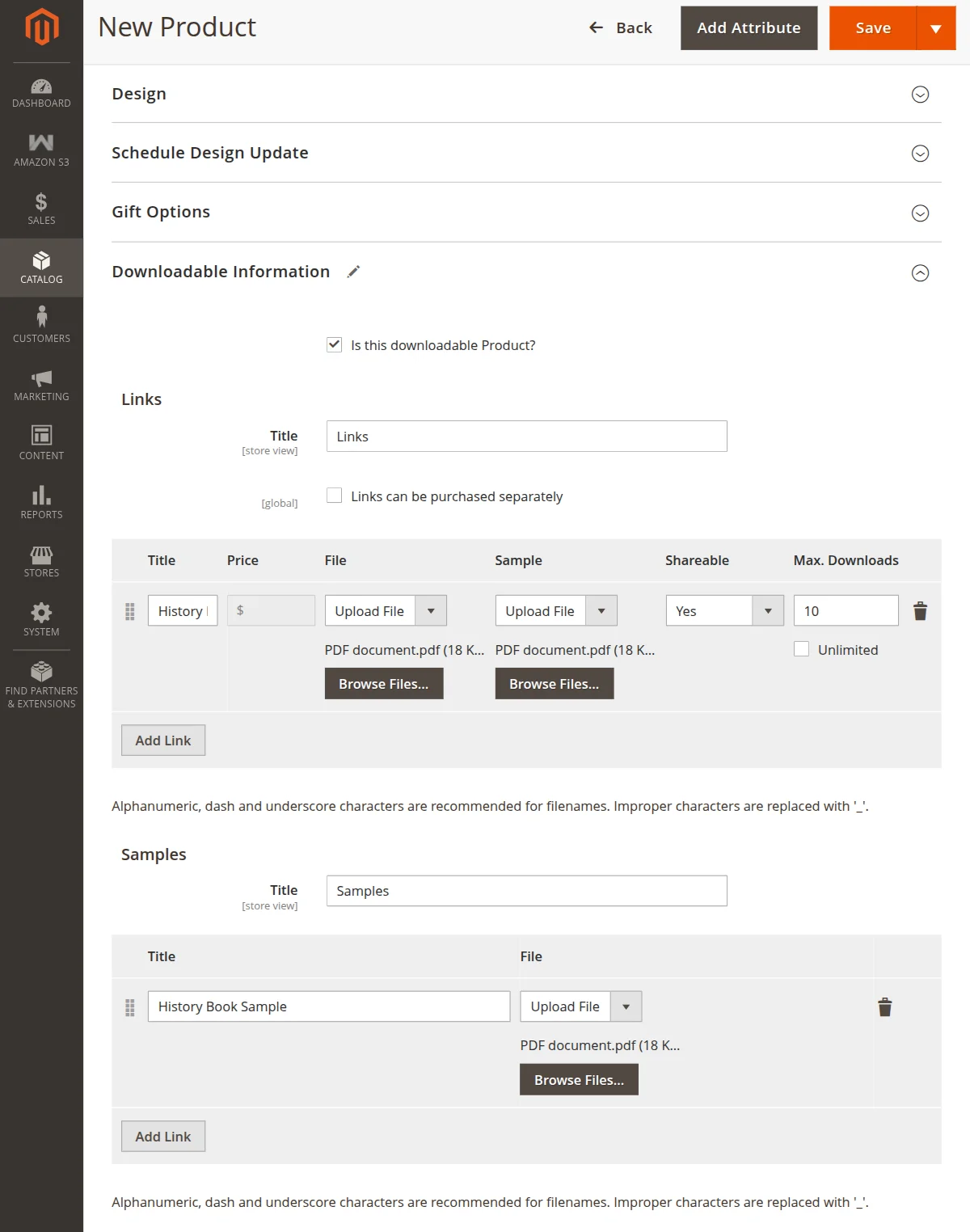Enable 'Links can be purchased separately'
The width and height of the screenshot is (970, 1232).
tap(335, 496)
